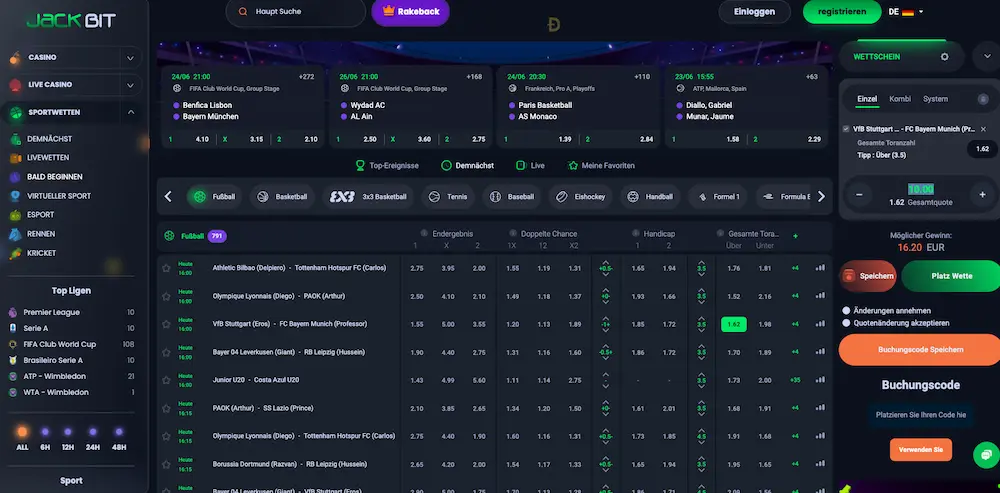The image size is (1000, 493).
Task: Click the search magnifier icon
Action: click(242, 11)
